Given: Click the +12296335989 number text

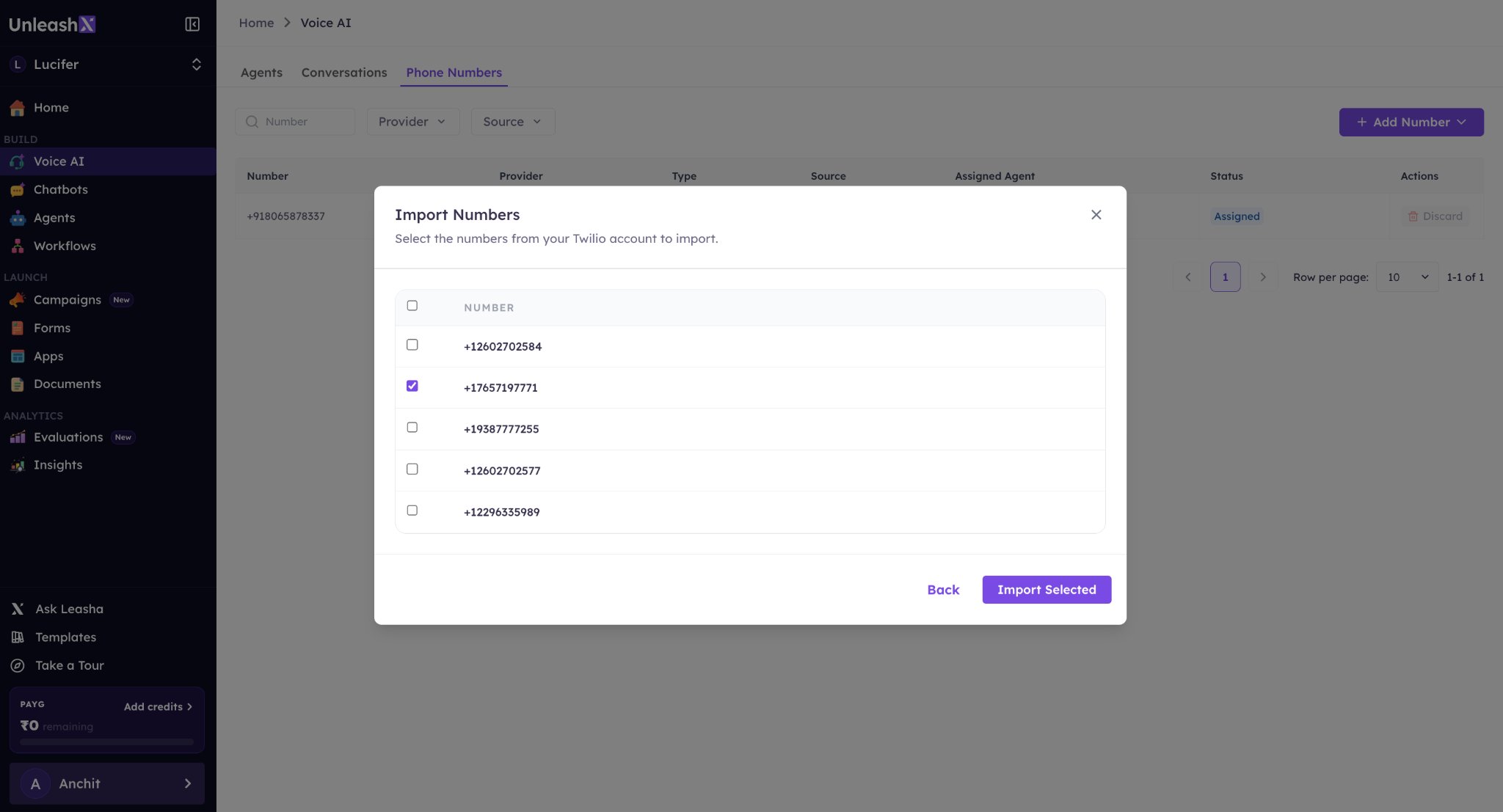Looking at the screenshot, I should (x=501, y=512).
